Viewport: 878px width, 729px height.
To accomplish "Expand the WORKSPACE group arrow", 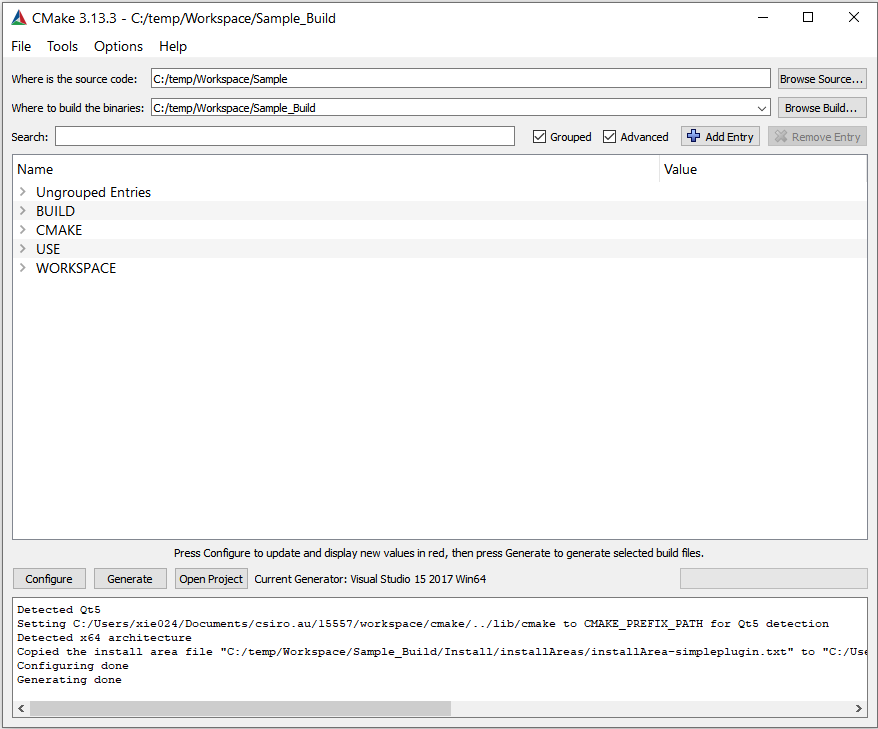I will pos(22,268).
